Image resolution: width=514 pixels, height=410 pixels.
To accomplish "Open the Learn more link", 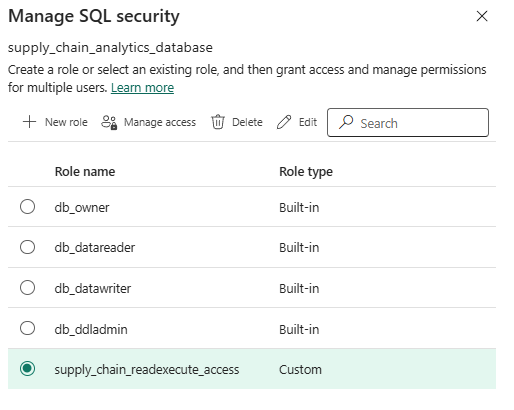I will click(x=142, y=88).
